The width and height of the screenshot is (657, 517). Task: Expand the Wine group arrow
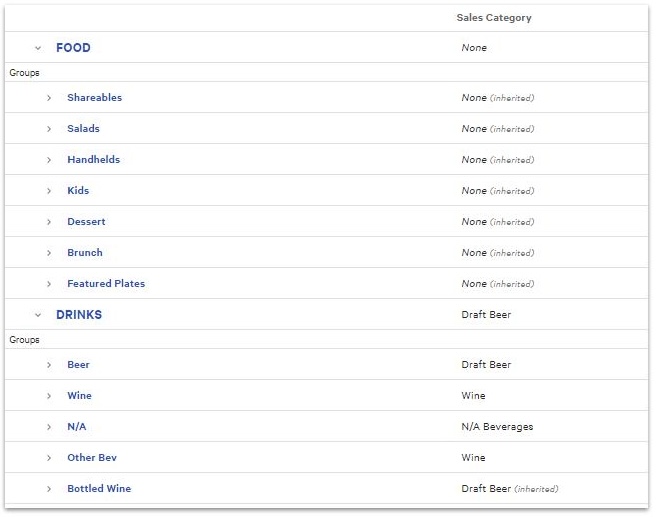pyautogui.click(x=49, y=396)
